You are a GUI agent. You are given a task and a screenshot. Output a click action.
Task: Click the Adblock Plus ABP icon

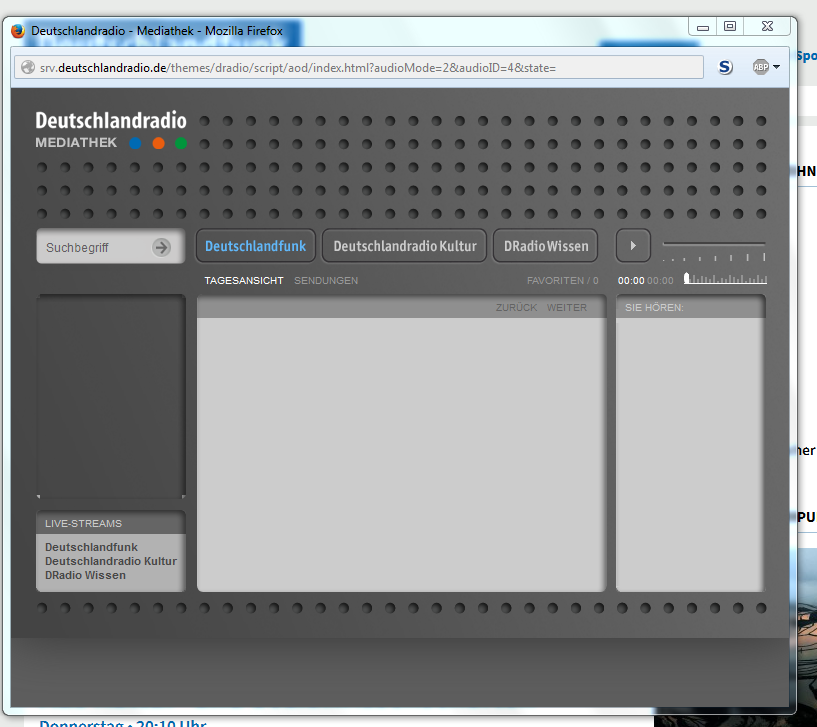coord(760,67)
